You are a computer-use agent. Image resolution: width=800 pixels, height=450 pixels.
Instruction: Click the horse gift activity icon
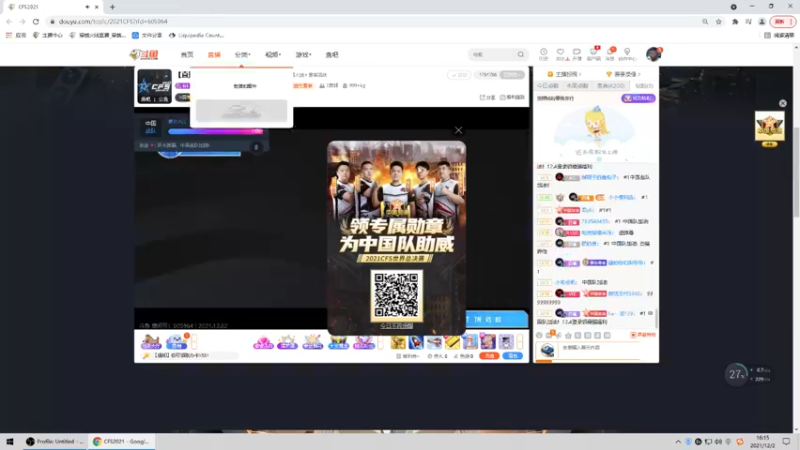(151, 342)
